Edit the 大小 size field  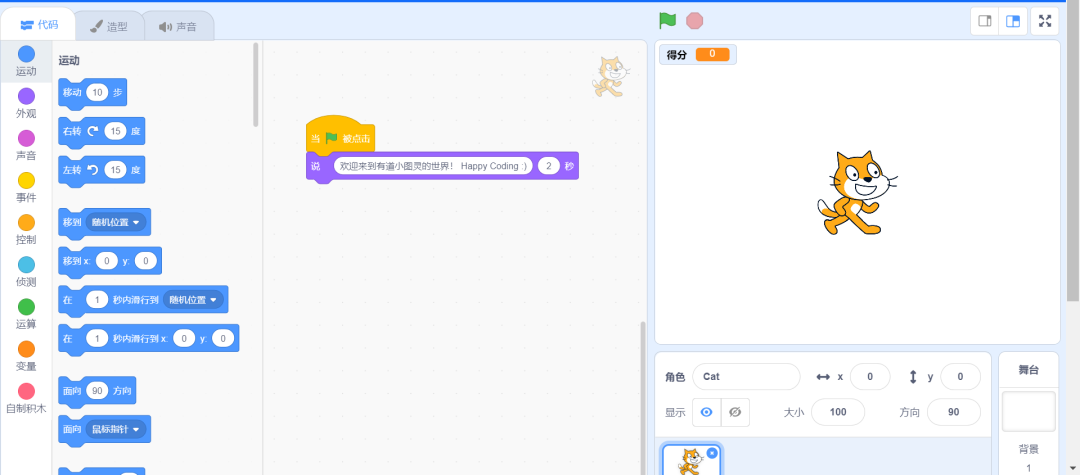coord(838,412)
